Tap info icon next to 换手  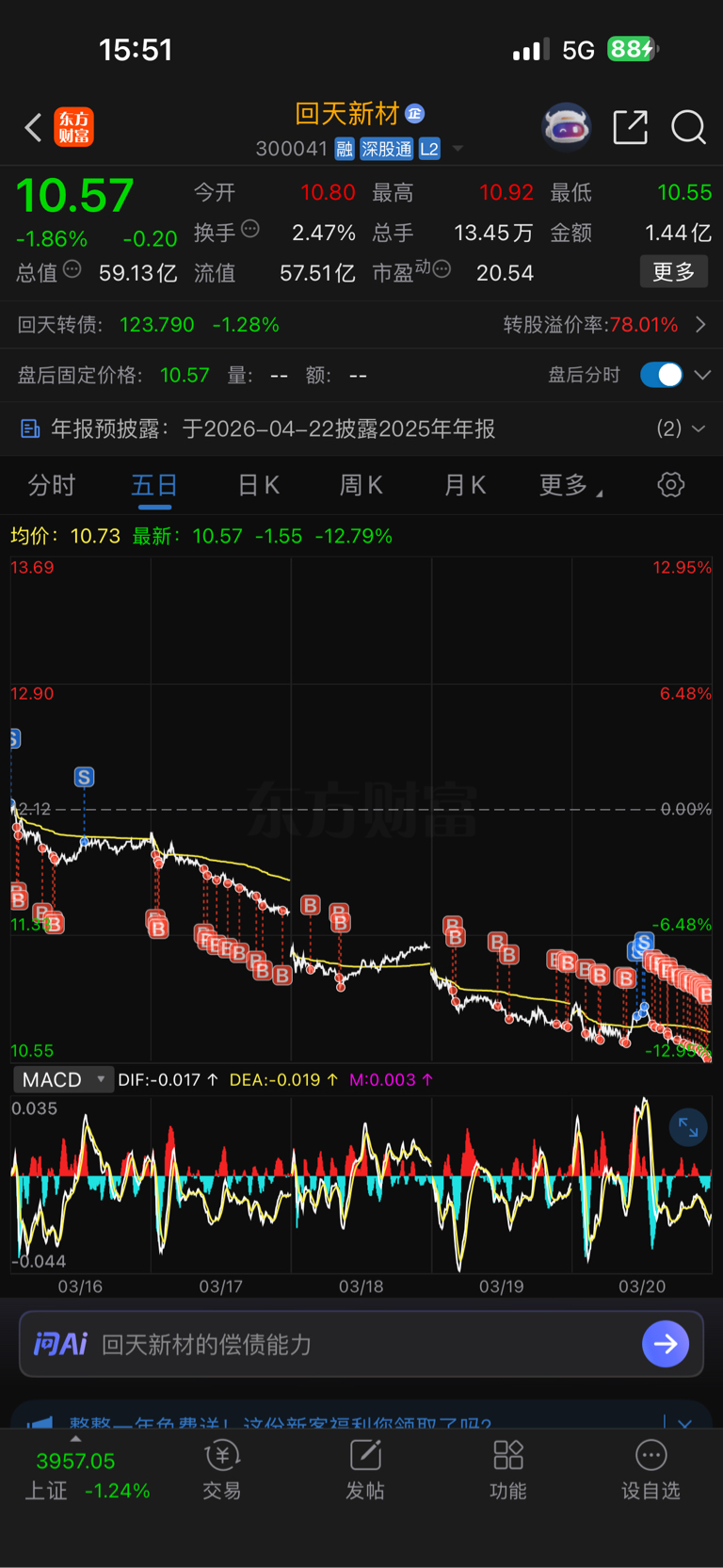(x=249, y=228)
